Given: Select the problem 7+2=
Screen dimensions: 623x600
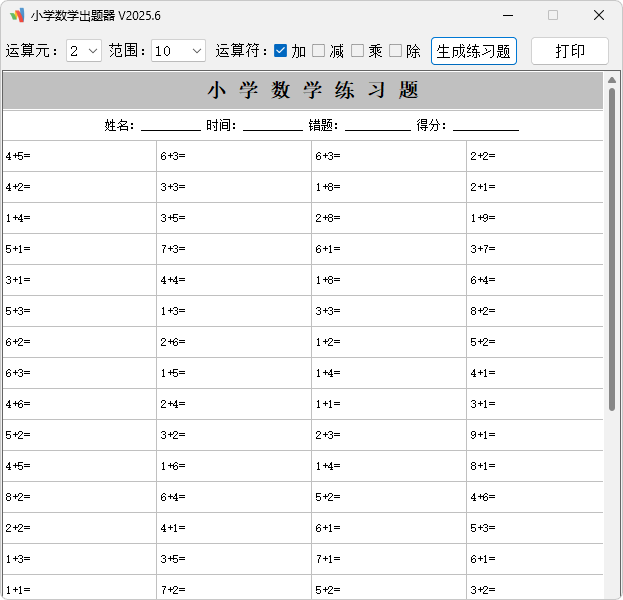Looking at the screenshot, I should [173, 590].
